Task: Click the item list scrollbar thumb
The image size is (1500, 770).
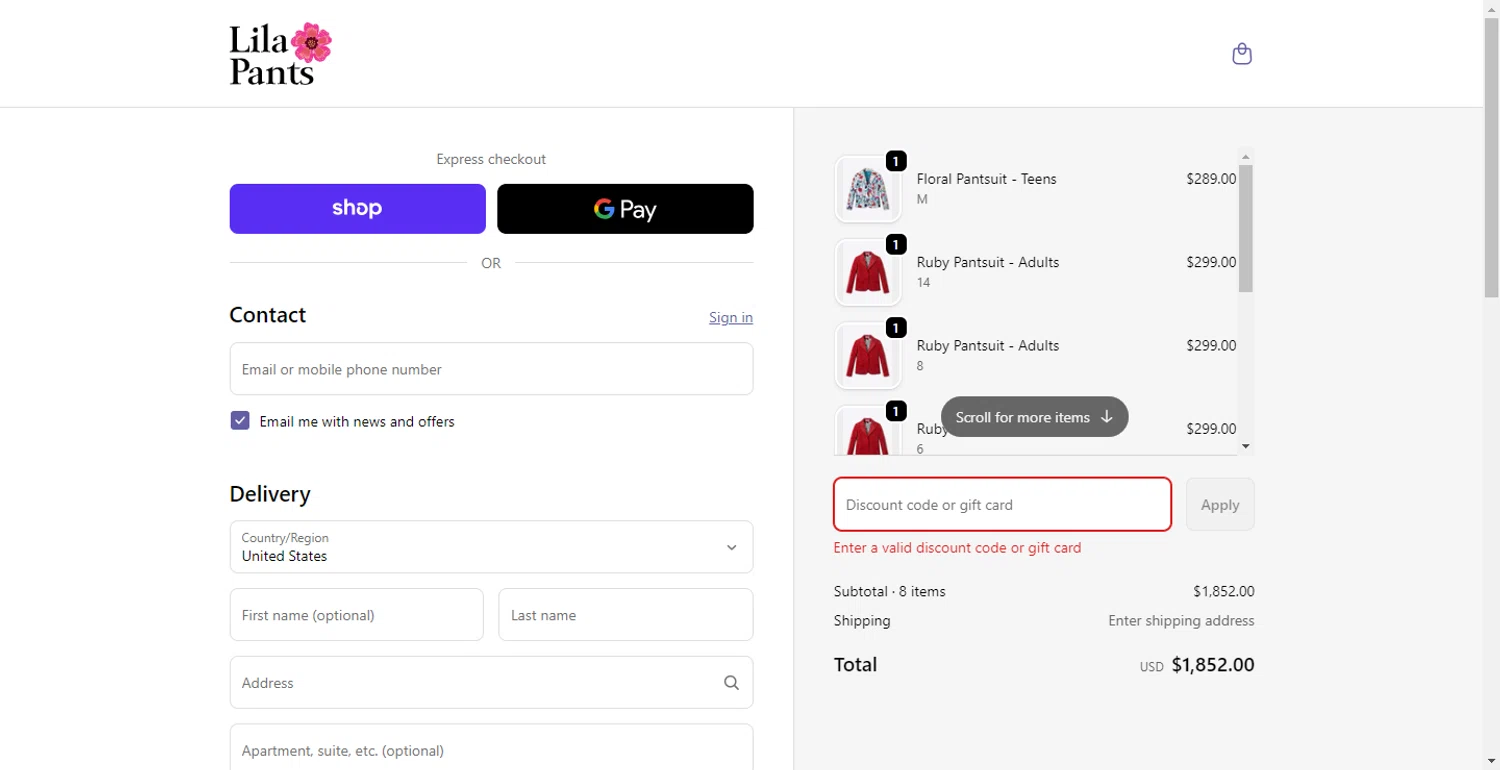Action: tap(1246, 228)
